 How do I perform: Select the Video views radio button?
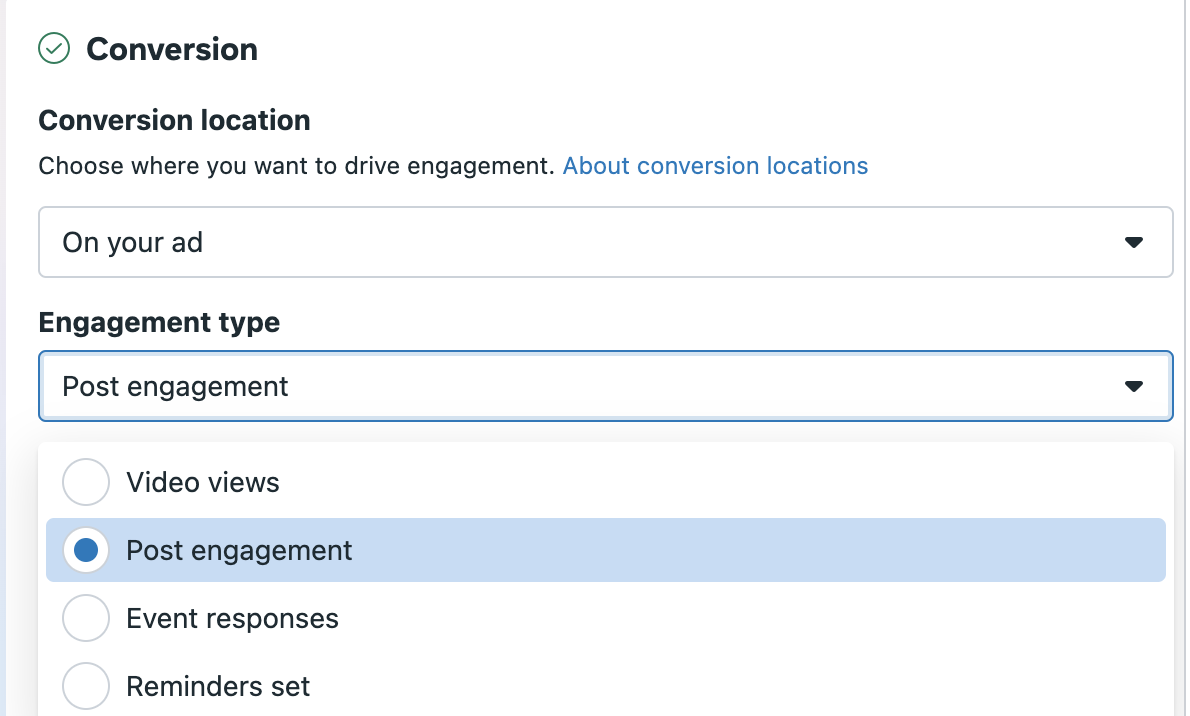[86, 482]
